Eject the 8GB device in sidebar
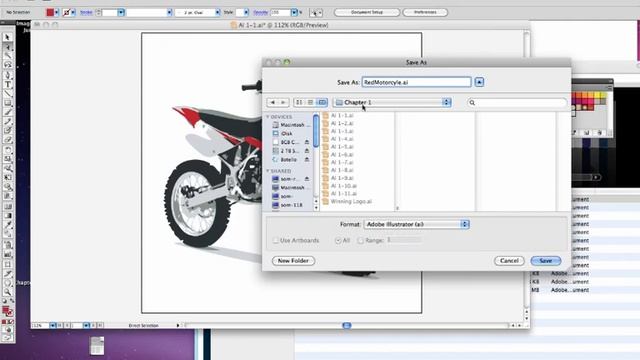The image size is (640, 360). coord(307,142)
